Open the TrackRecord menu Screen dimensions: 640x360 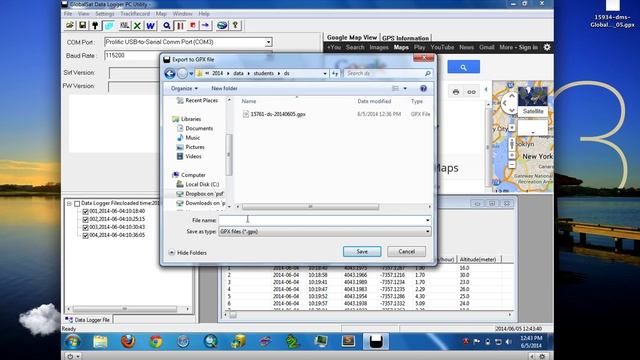(135, 14)
